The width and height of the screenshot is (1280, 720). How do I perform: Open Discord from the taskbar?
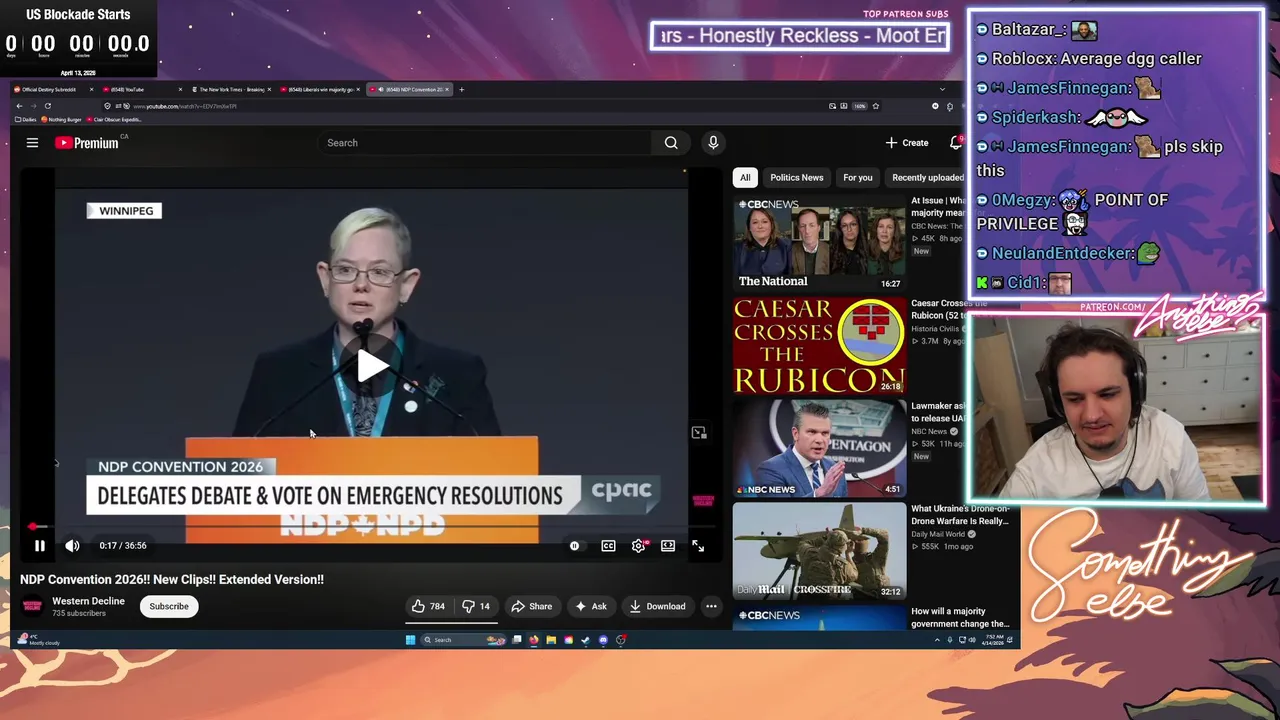603,640
